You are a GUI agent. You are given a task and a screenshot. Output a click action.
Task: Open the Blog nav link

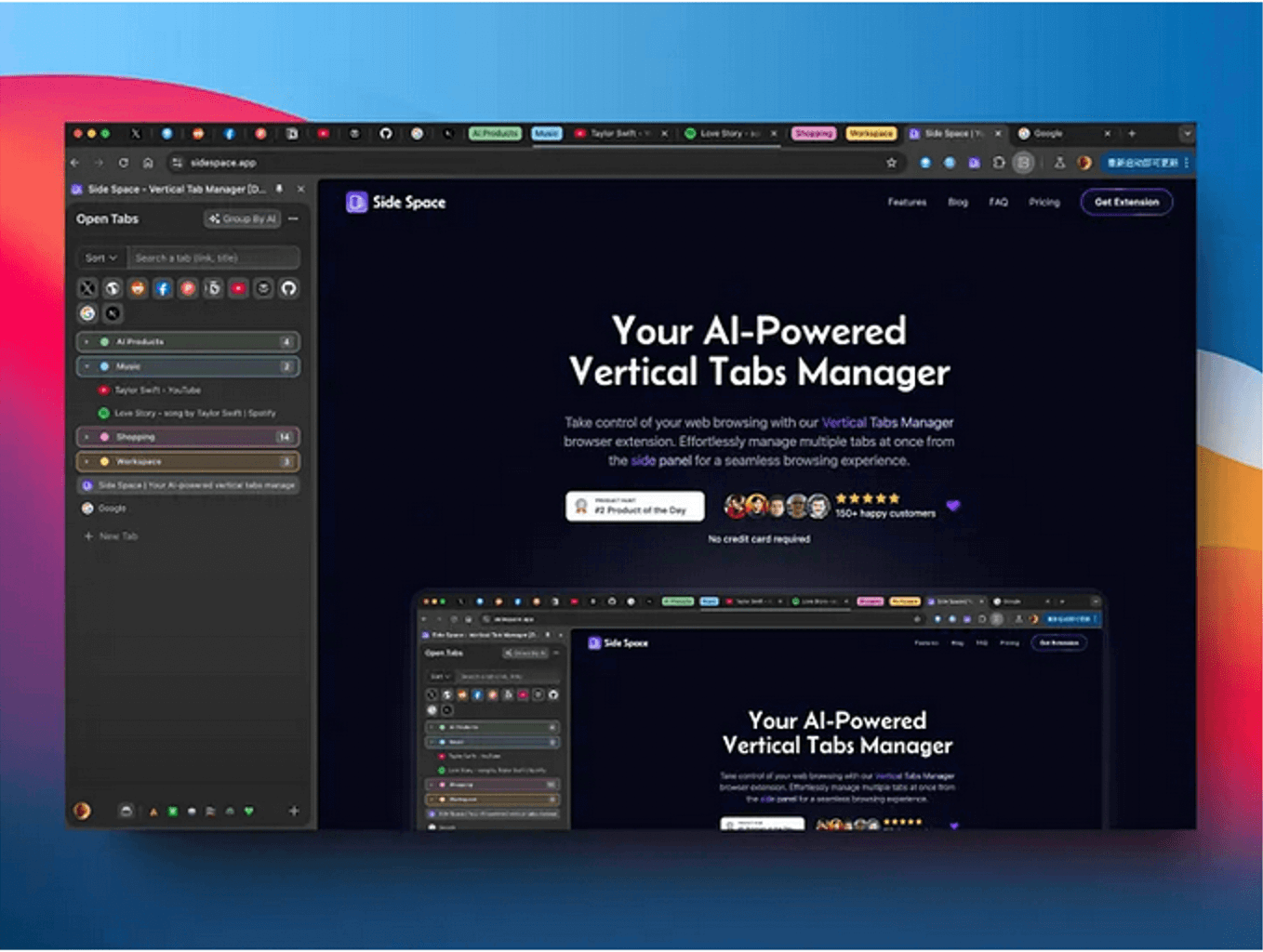pyautogui.click(x=958, y=202)
